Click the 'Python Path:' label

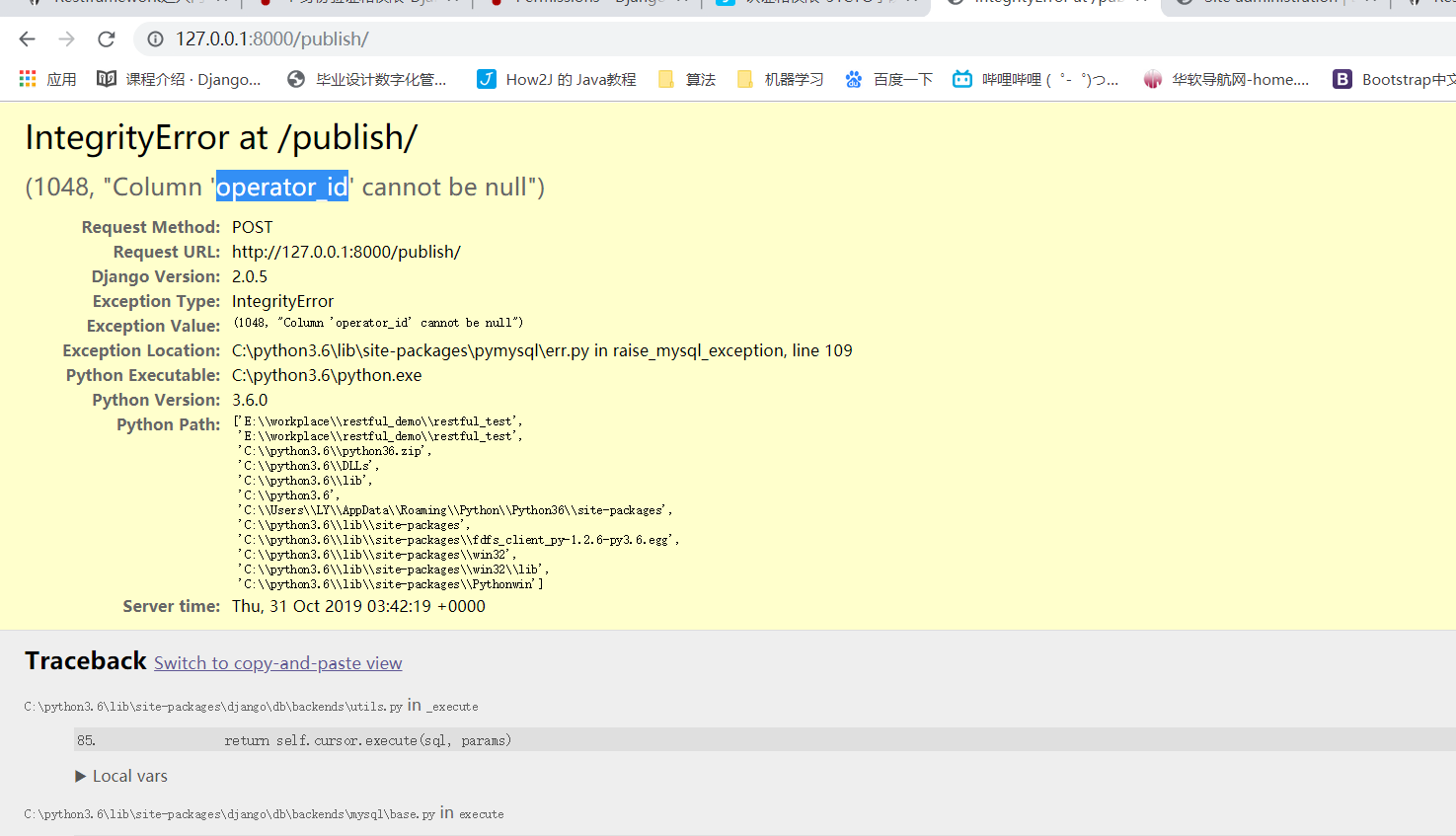point(169,424)
